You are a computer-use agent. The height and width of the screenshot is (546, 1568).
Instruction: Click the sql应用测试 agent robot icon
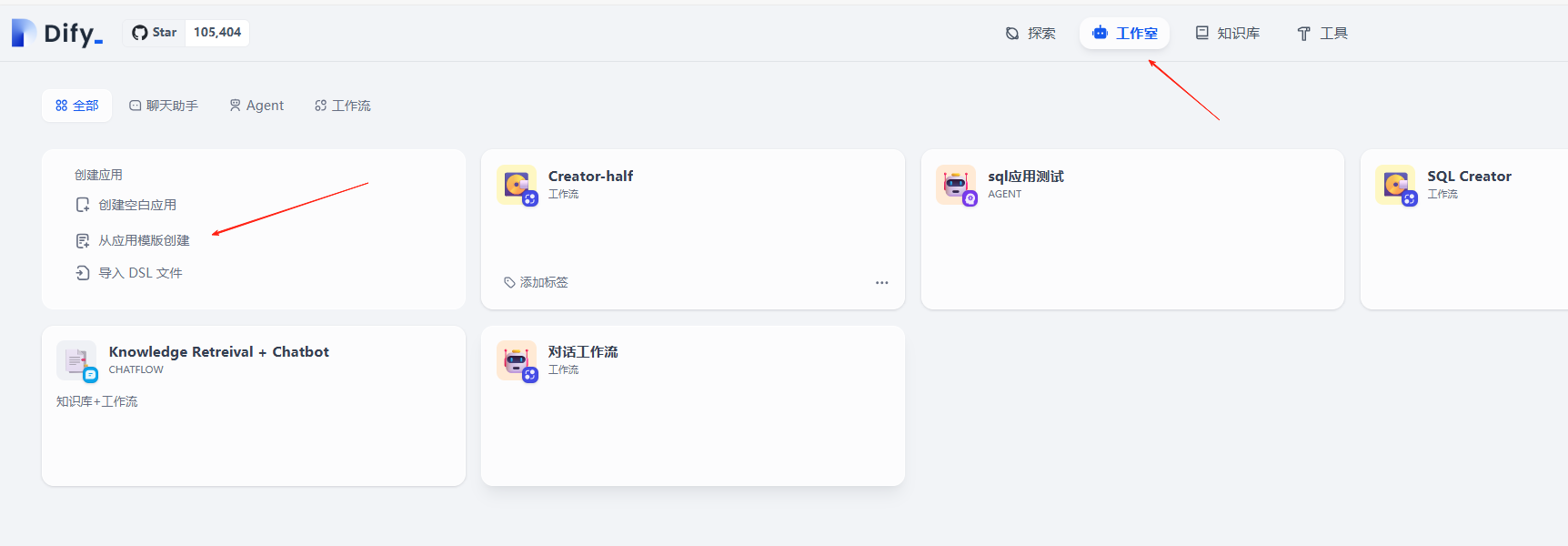[x=956, y=184]
